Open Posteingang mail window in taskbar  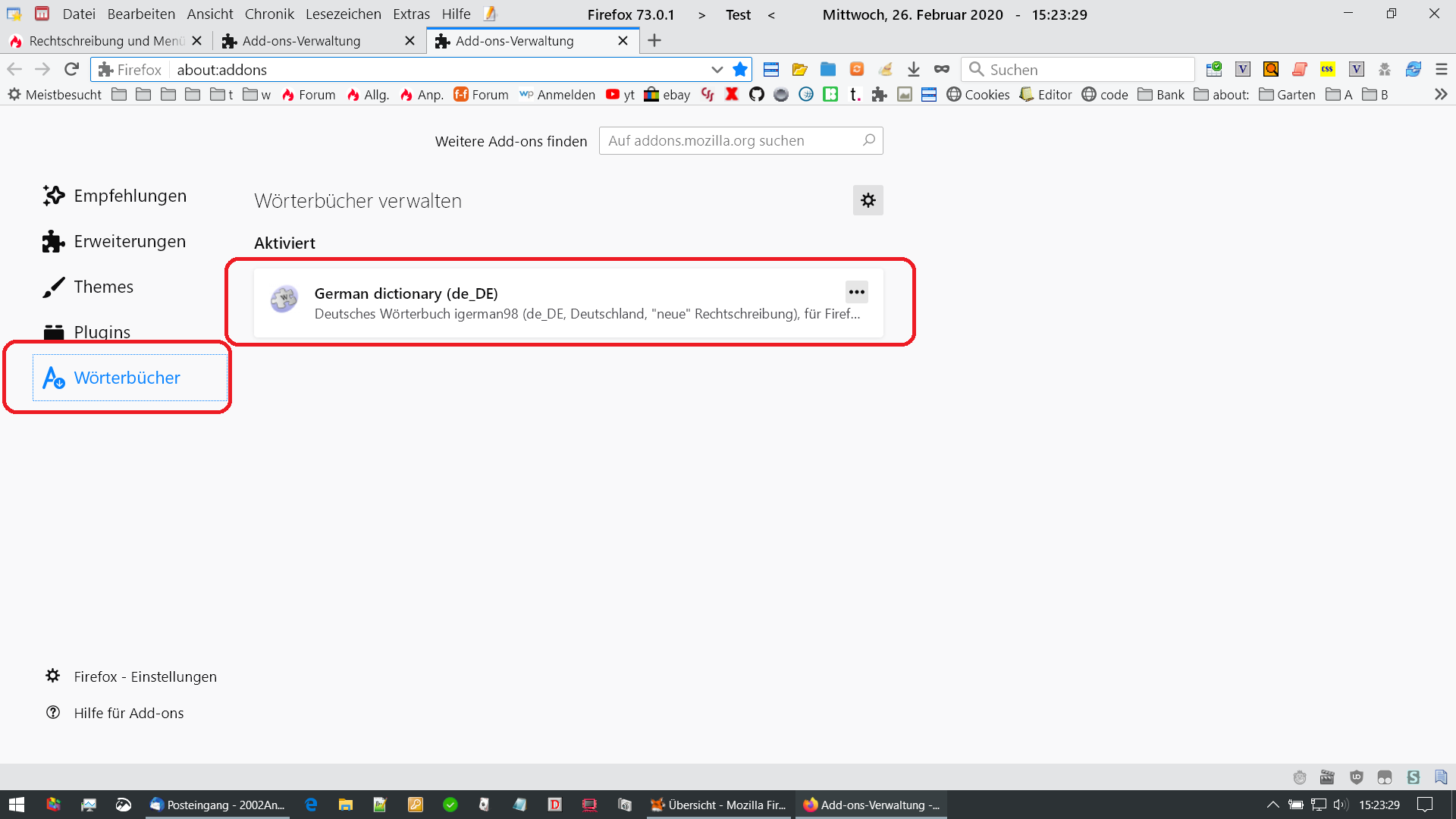[218, 805]
